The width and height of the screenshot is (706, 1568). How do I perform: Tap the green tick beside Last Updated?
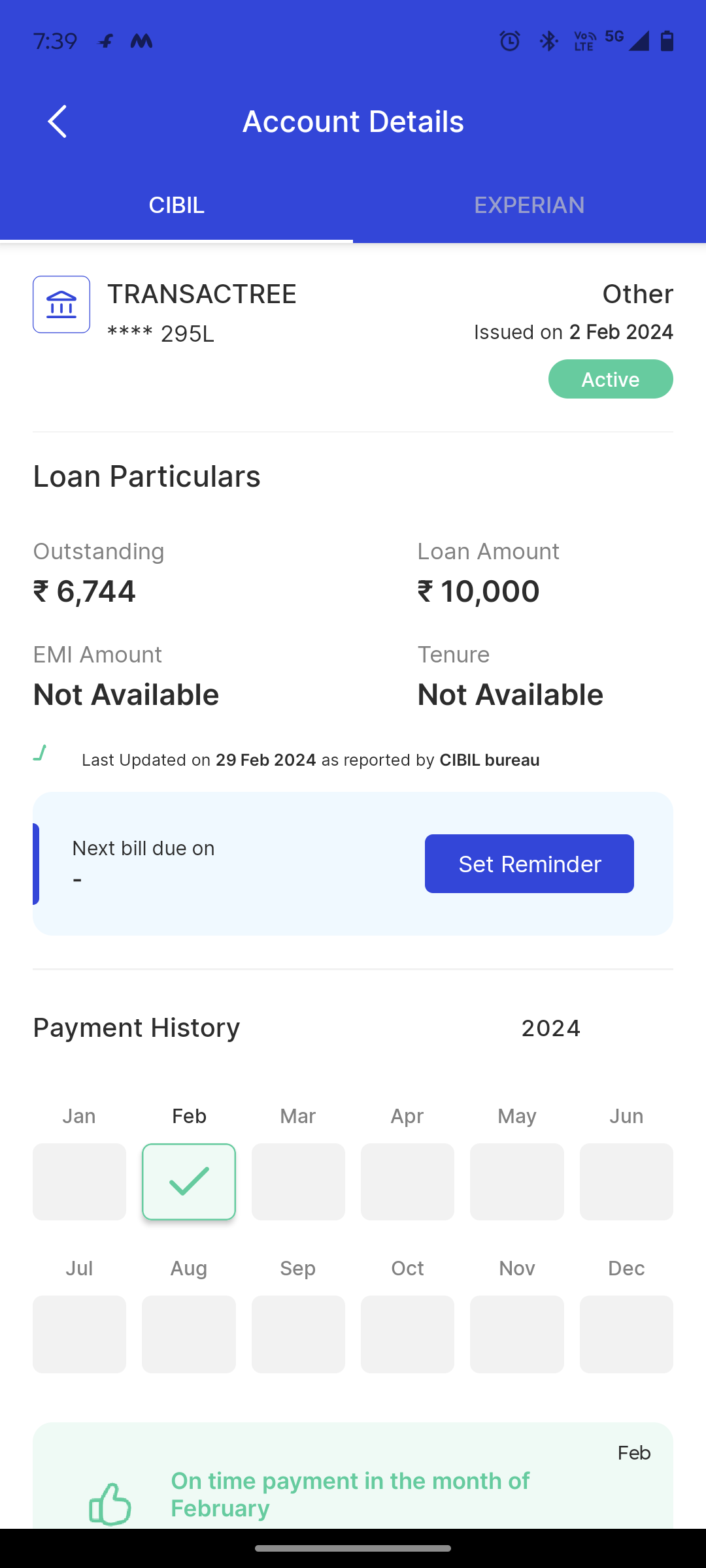[x=40, y=753]
